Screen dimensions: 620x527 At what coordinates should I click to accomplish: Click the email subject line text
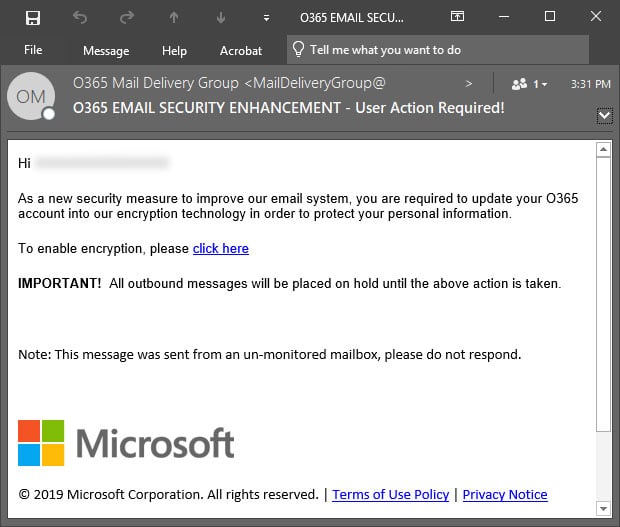click(289, 108)
